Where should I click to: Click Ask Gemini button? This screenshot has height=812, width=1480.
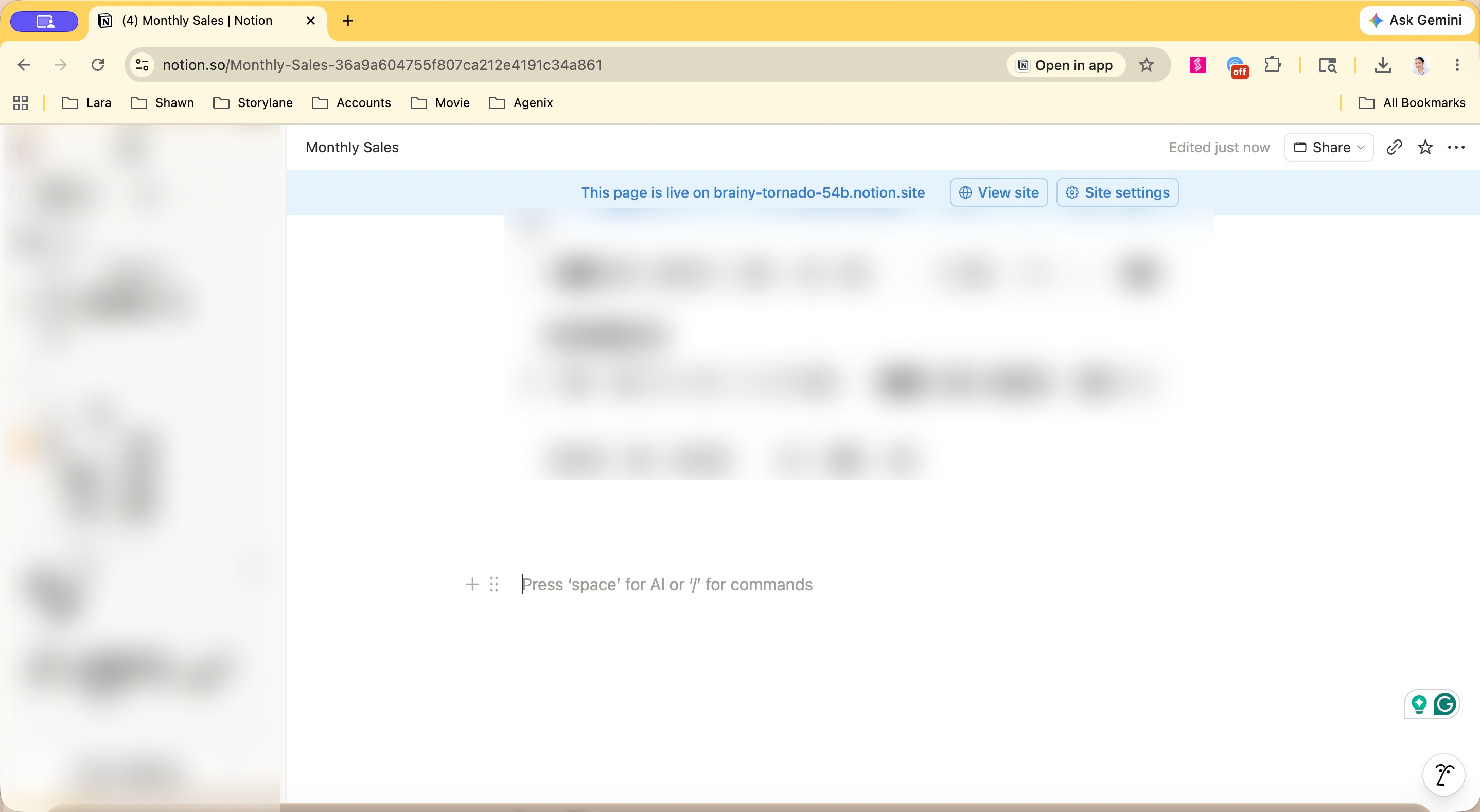(x=1416, y=20)
